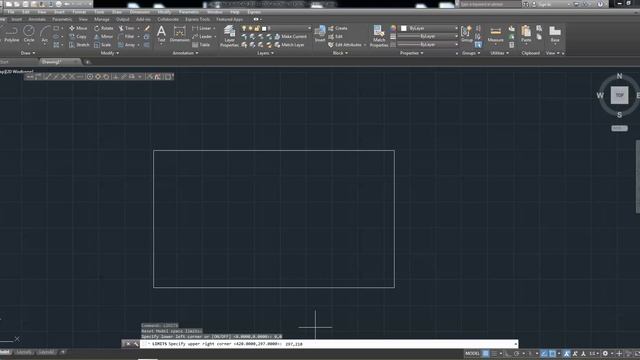Viewport: 640px width, 360px height.
Task: Expand the Annotation panel dropdown
Action: (185, 53)
